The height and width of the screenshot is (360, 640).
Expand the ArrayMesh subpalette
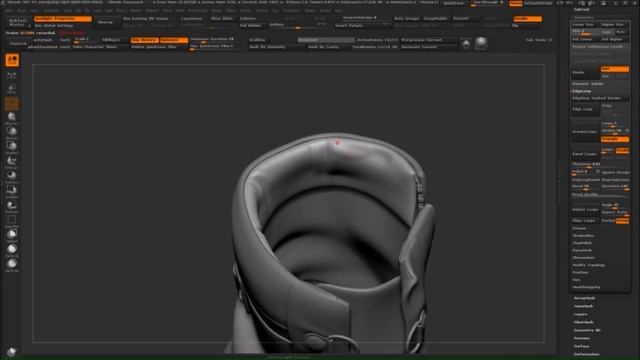(x=584, y=298)
